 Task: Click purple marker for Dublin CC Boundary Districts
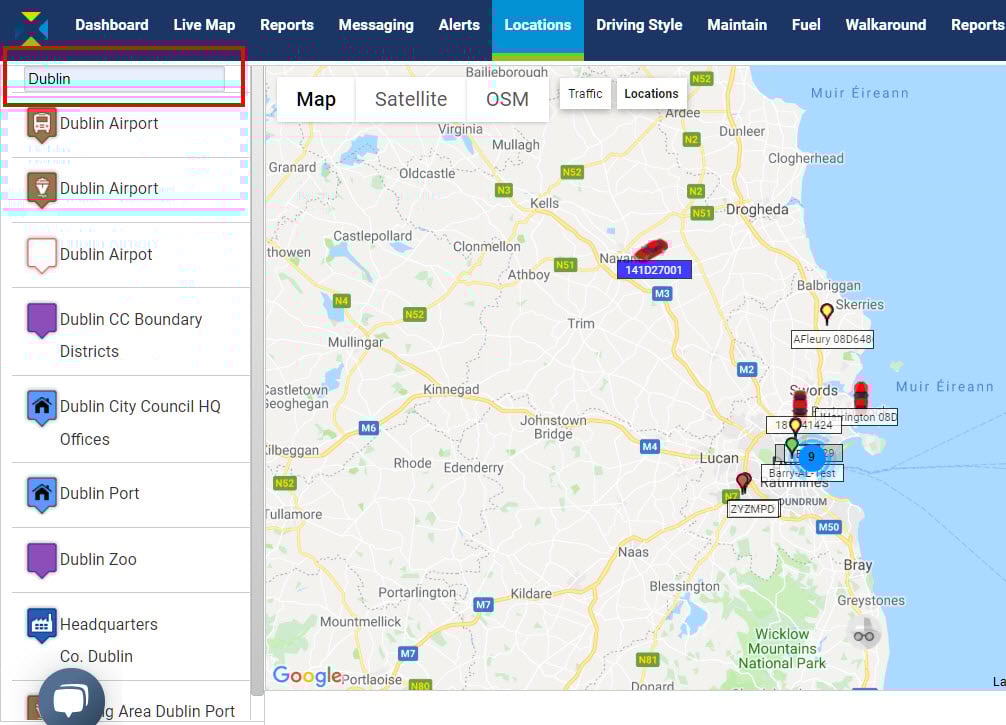coord(42,320)
